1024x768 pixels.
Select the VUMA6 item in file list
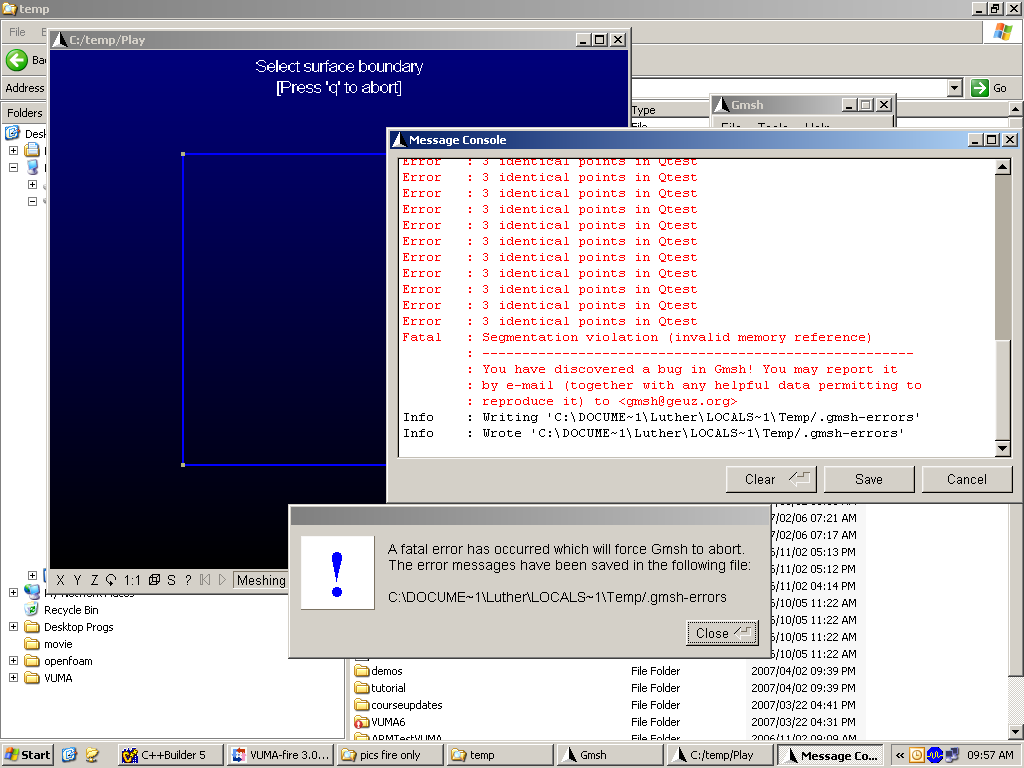point(388,722)
